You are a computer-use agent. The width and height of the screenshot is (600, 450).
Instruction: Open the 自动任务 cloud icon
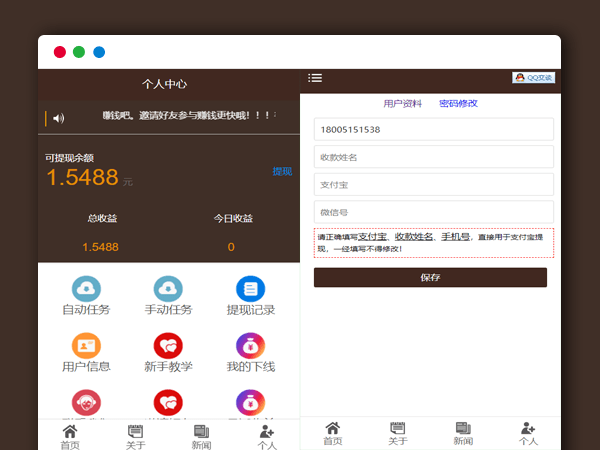pos(86,288)
